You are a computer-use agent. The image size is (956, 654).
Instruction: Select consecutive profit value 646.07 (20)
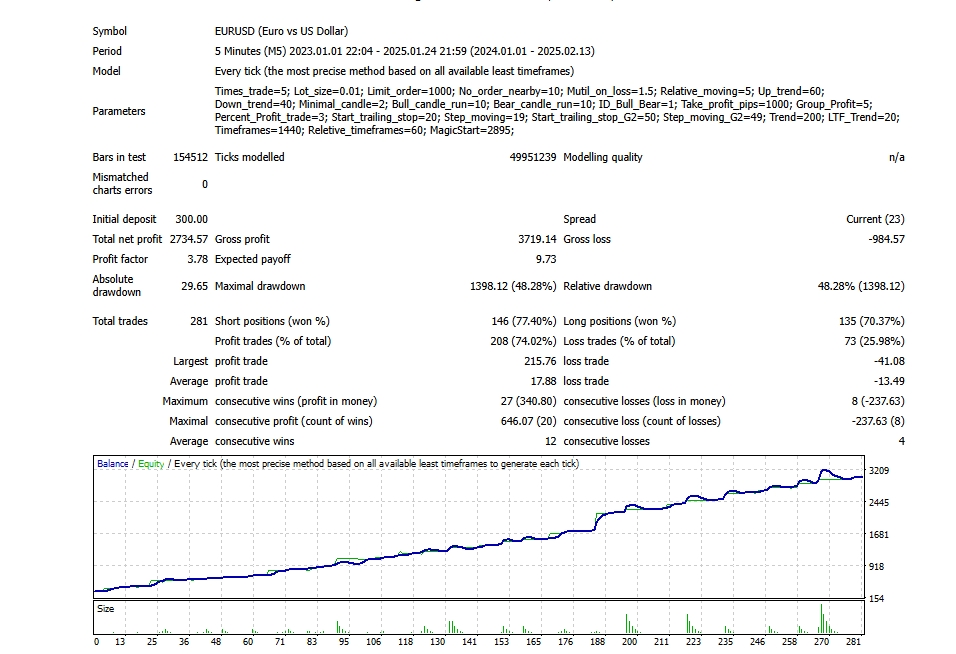528,422
